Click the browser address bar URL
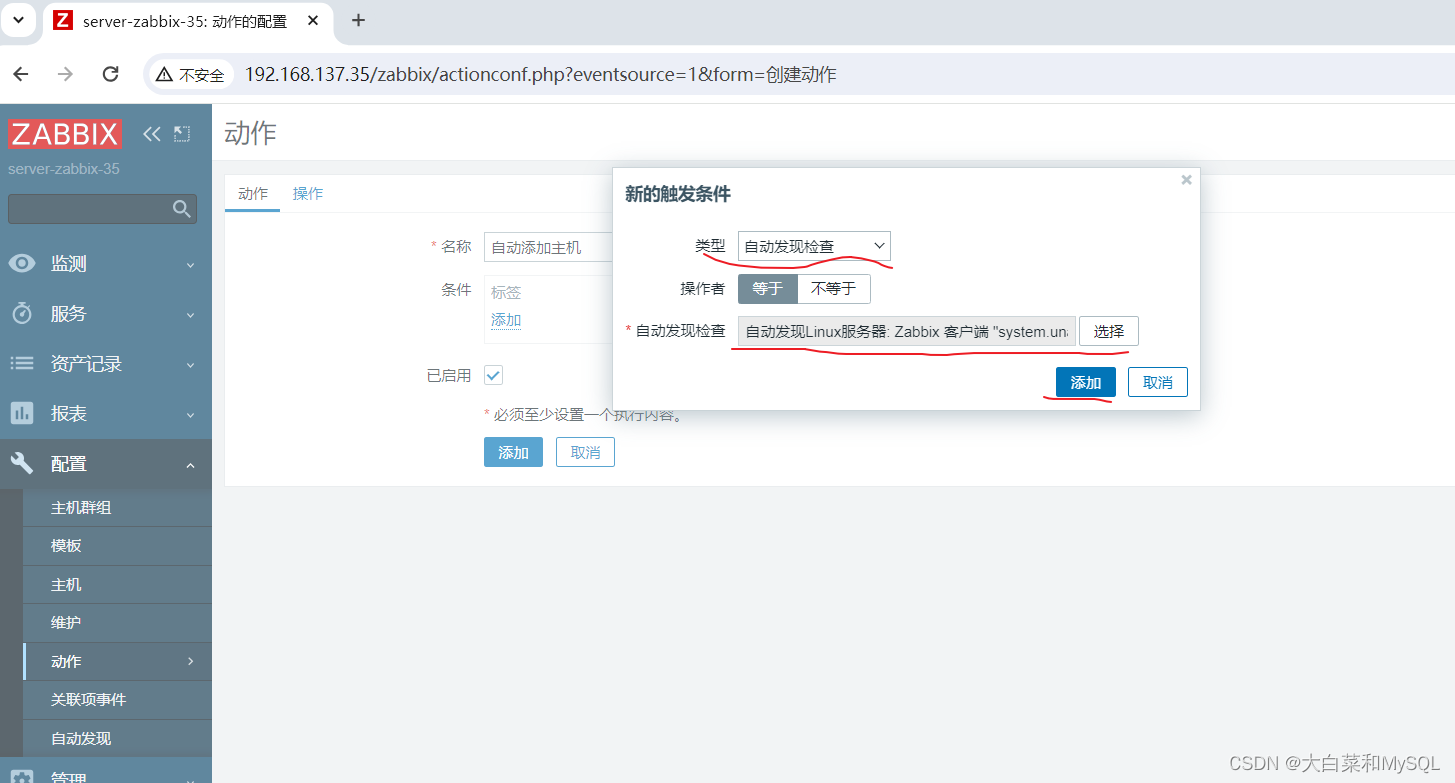The width and height of the screenshot is (1455, 783). [540, 74]
